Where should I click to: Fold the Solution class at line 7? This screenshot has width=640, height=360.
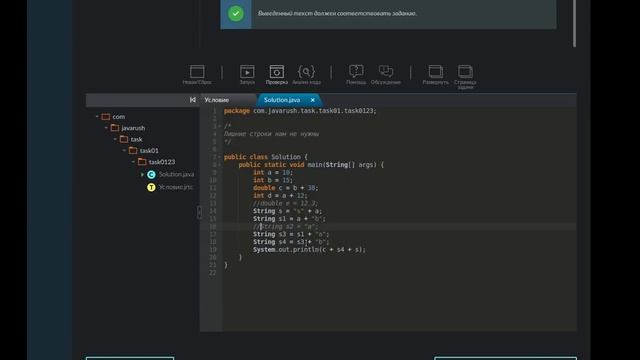(x=219, y=157)
